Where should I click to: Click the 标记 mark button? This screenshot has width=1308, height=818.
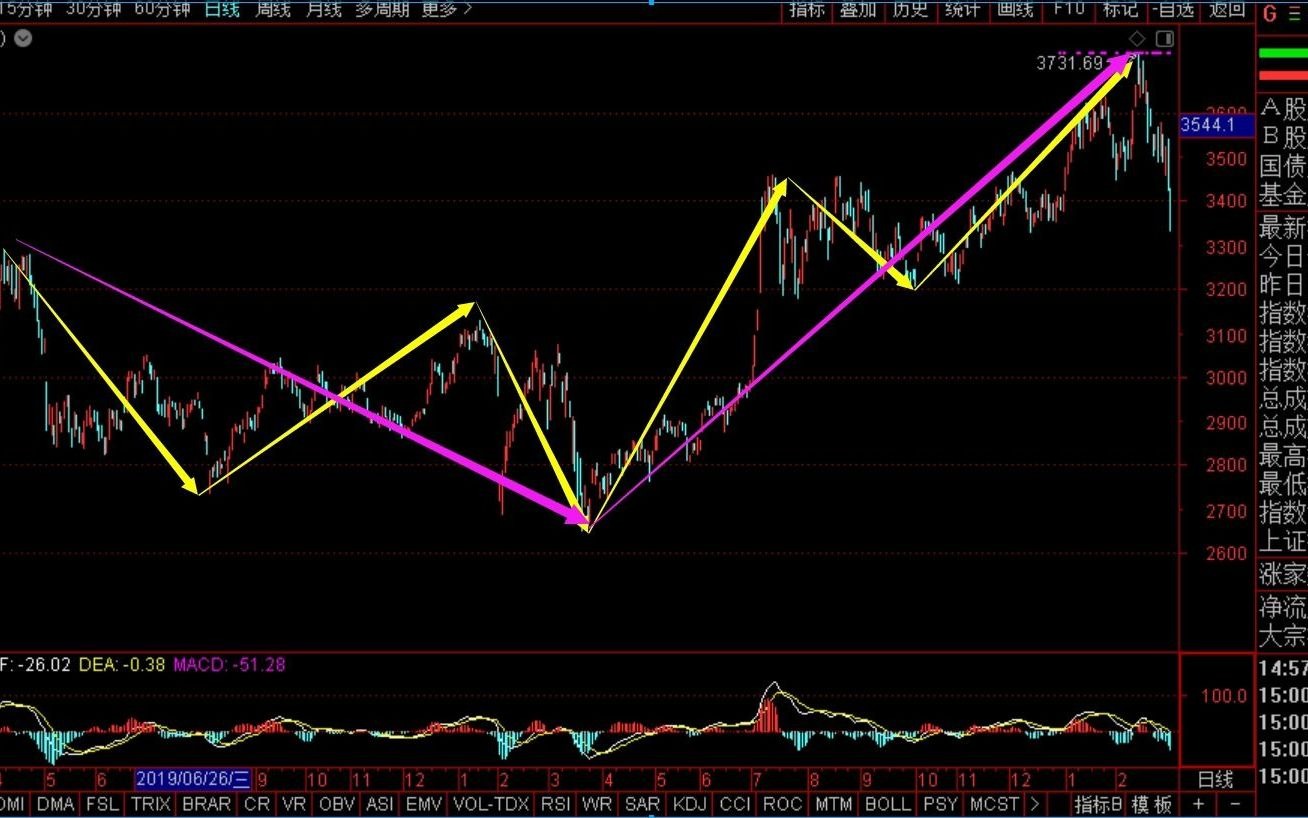click(x=1120, y=9)
